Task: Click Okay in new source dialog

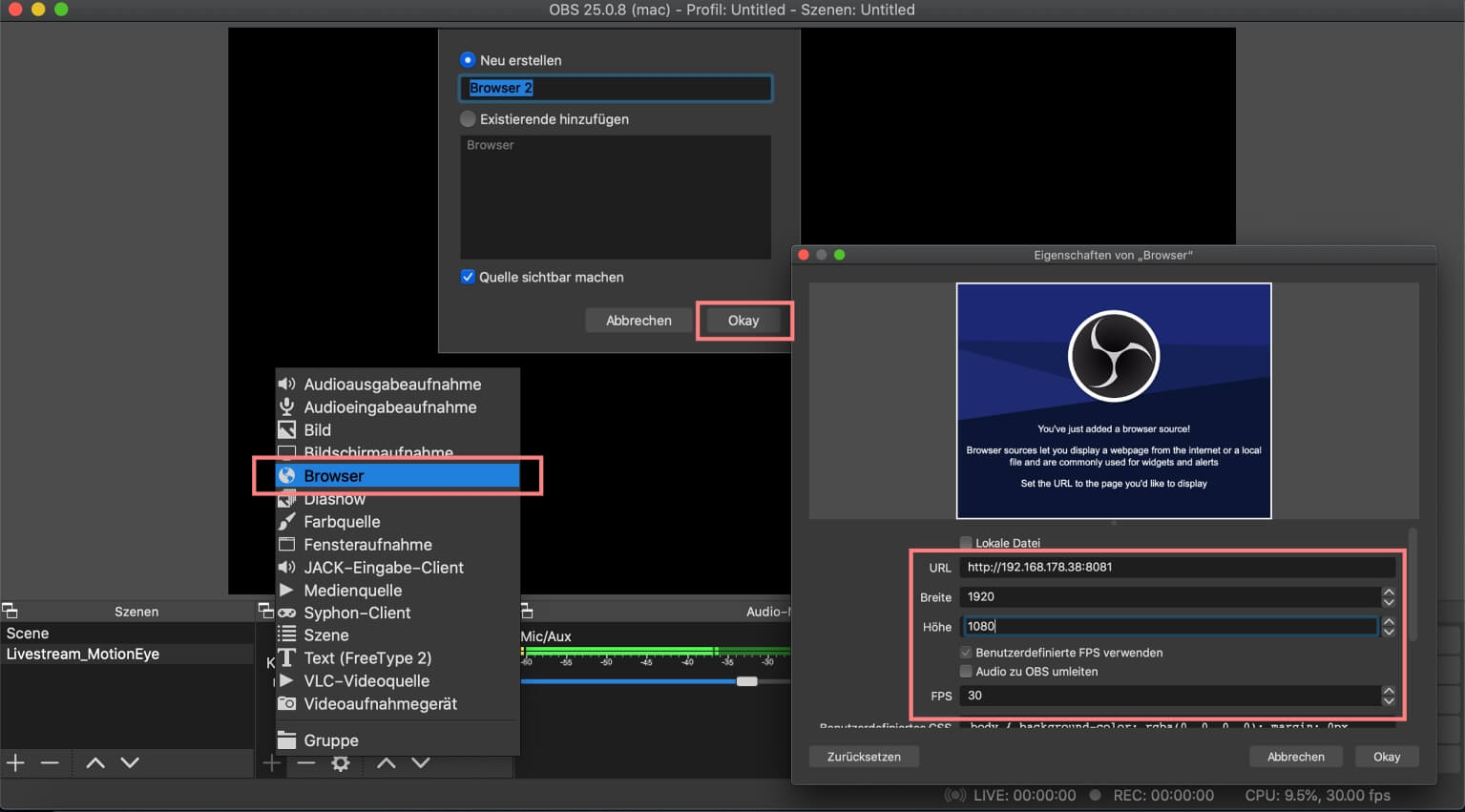Action: [x=743, y=321]
